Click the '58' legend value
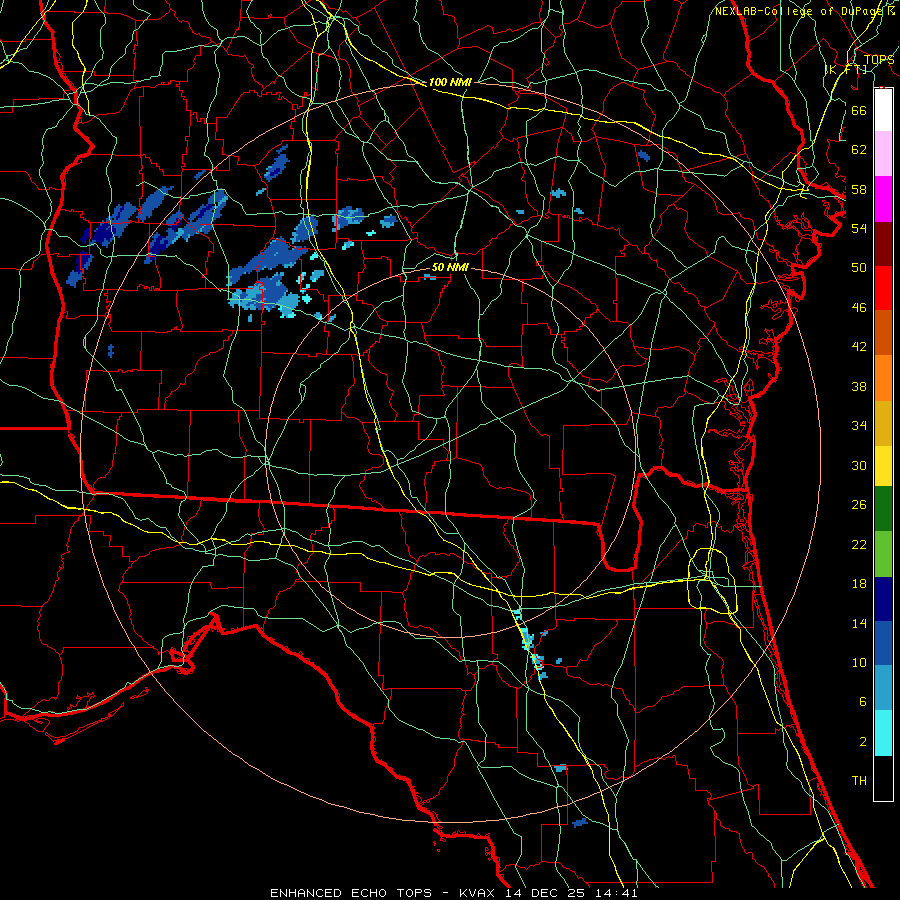The width and height of the screenshot is (900, 900). click(x=859, y=189)
